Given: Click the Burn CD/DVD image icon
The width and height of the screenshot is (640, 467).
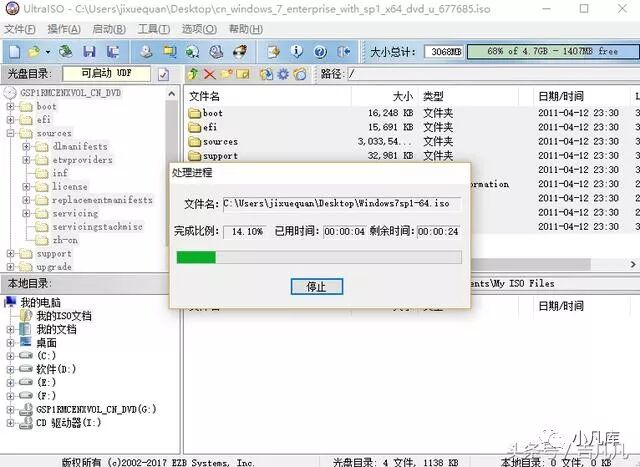Looking at the screenshot, I should click(240, 52).
